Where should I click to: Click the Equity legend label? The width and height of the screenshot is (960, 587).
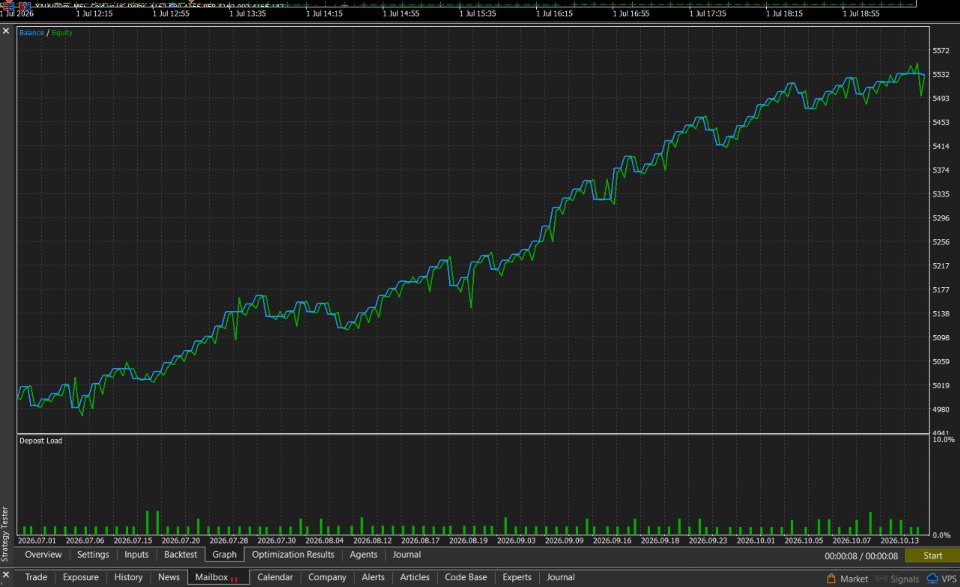point(62,32)
